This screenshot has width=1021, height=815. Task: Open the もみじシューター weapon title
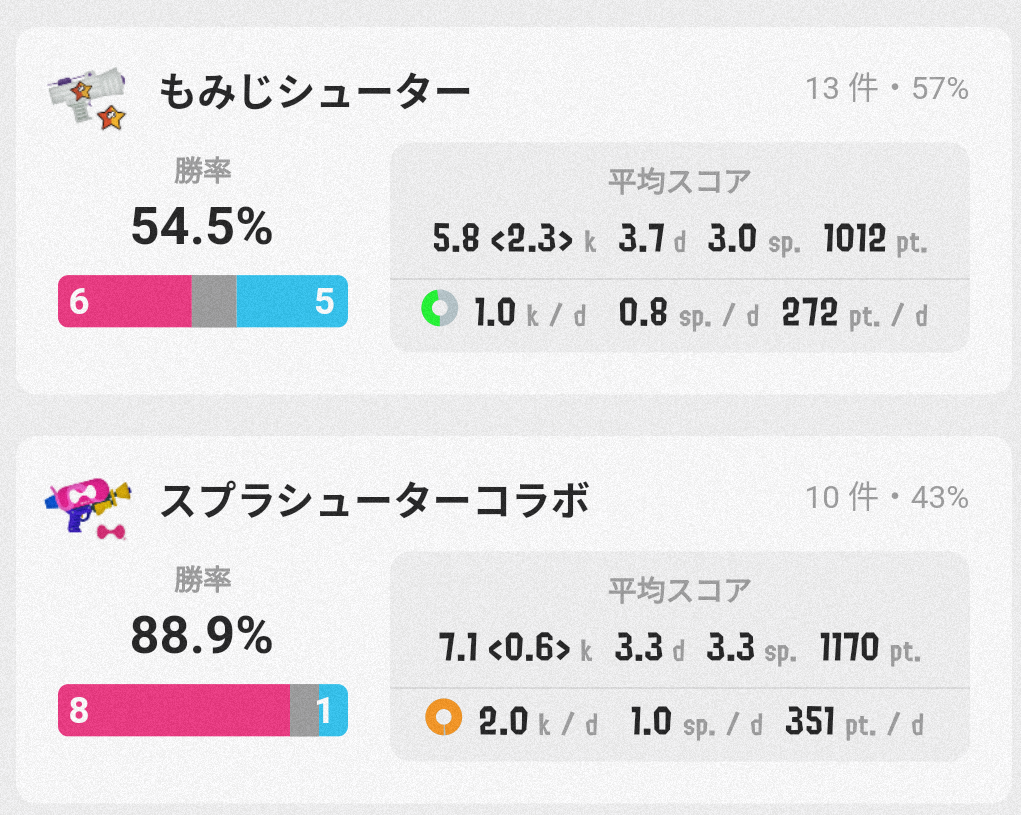pyautogui.click(x=315, y=94)
